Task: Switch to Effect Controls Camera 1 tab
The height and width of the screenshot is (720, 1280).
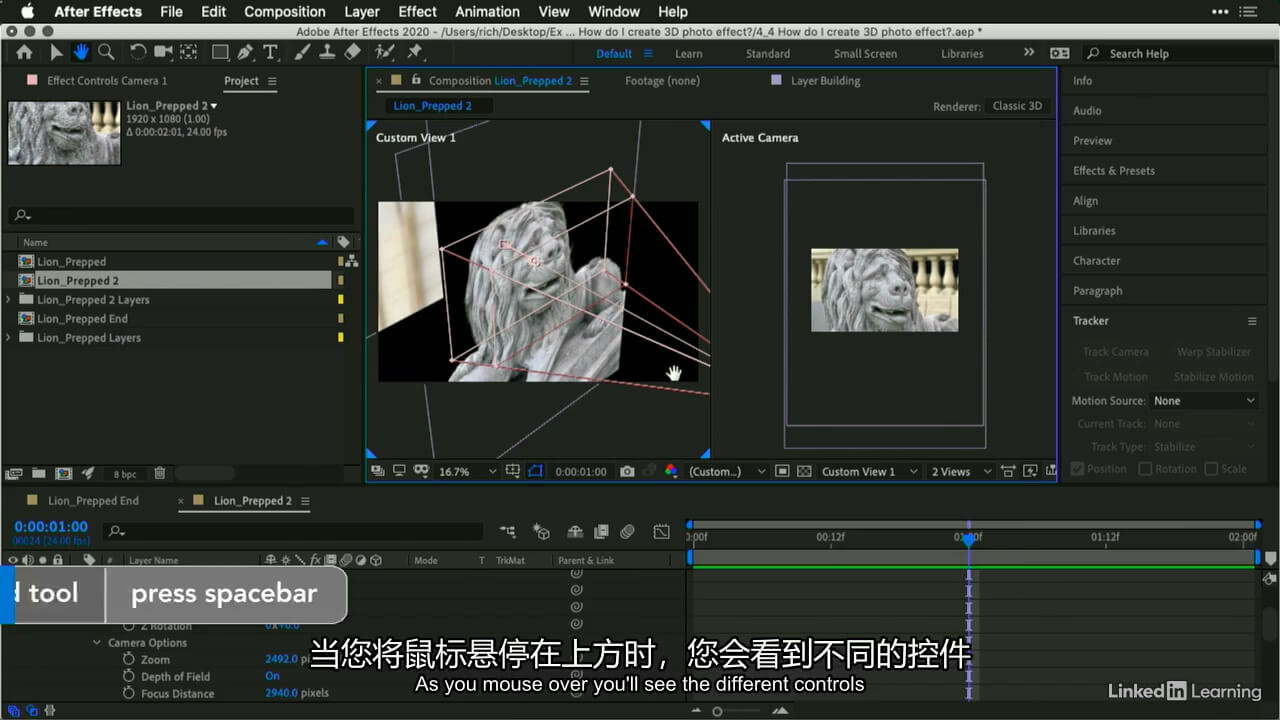Action: 107,81
